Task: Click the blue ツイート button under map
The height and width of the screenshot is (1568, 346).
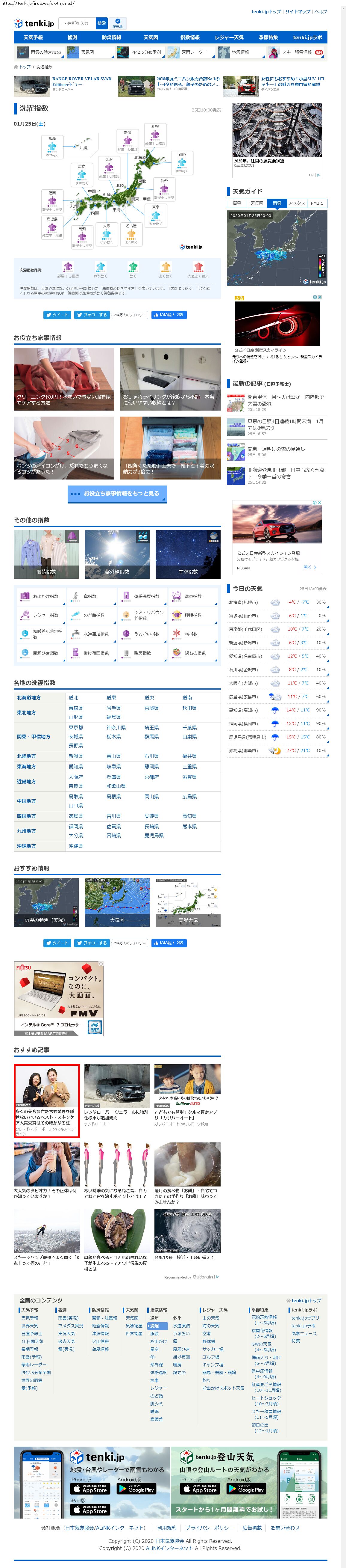Action: (x=57, y=315)
